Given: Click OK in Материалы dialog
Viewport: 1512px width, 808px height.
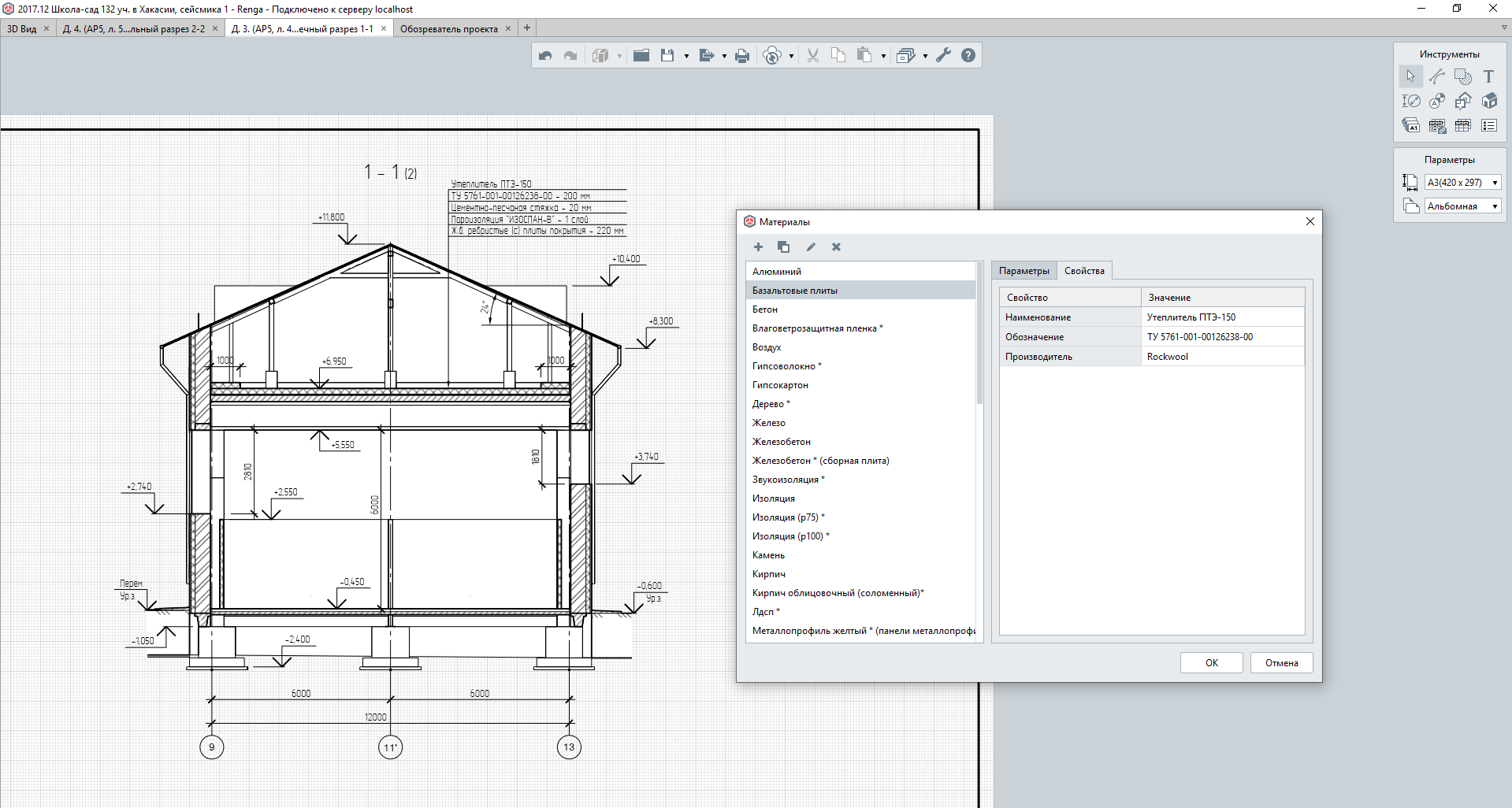Looking at the screenshot, I should 1211,663.
